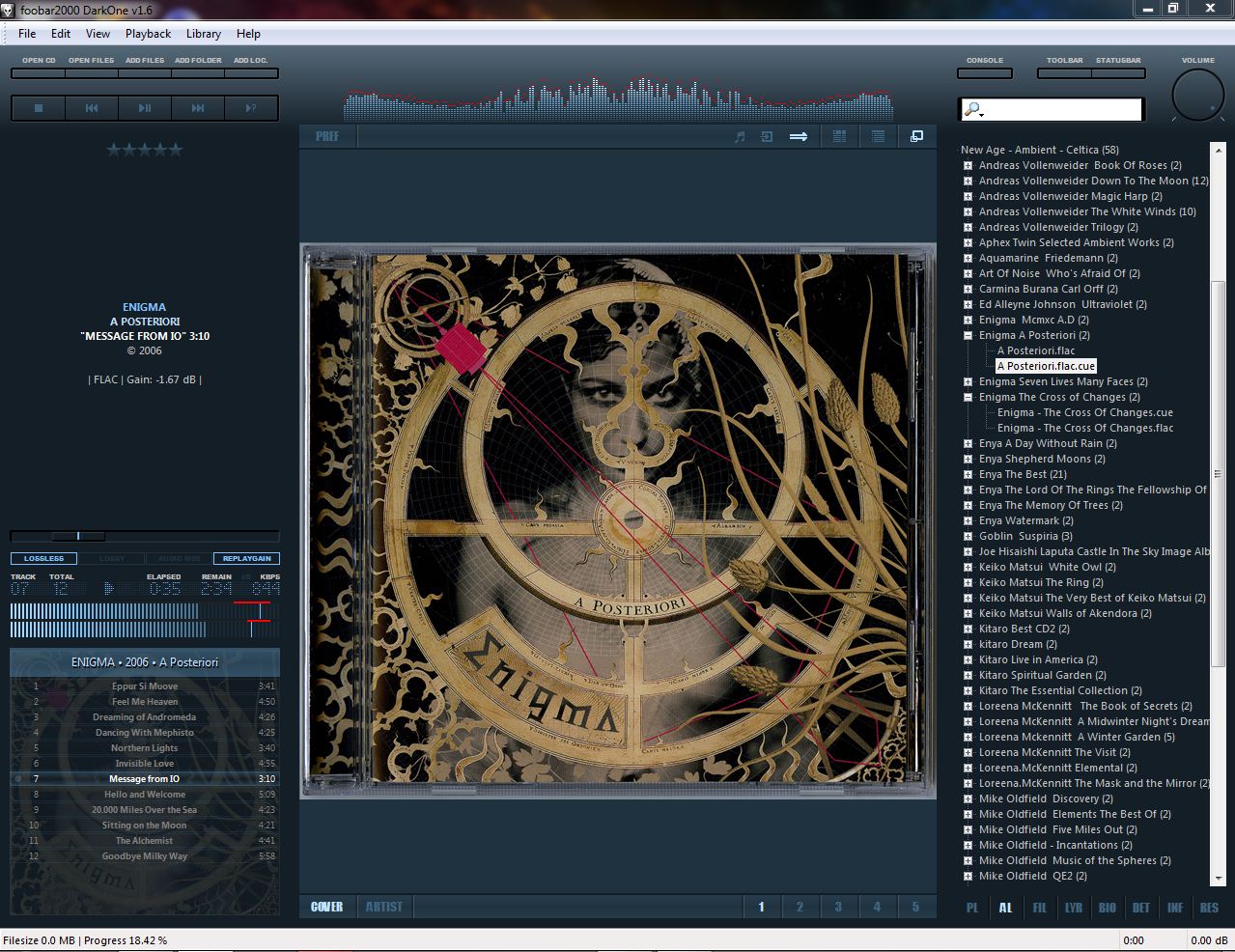Expand Goblin Suspiria node

(968, 536)
